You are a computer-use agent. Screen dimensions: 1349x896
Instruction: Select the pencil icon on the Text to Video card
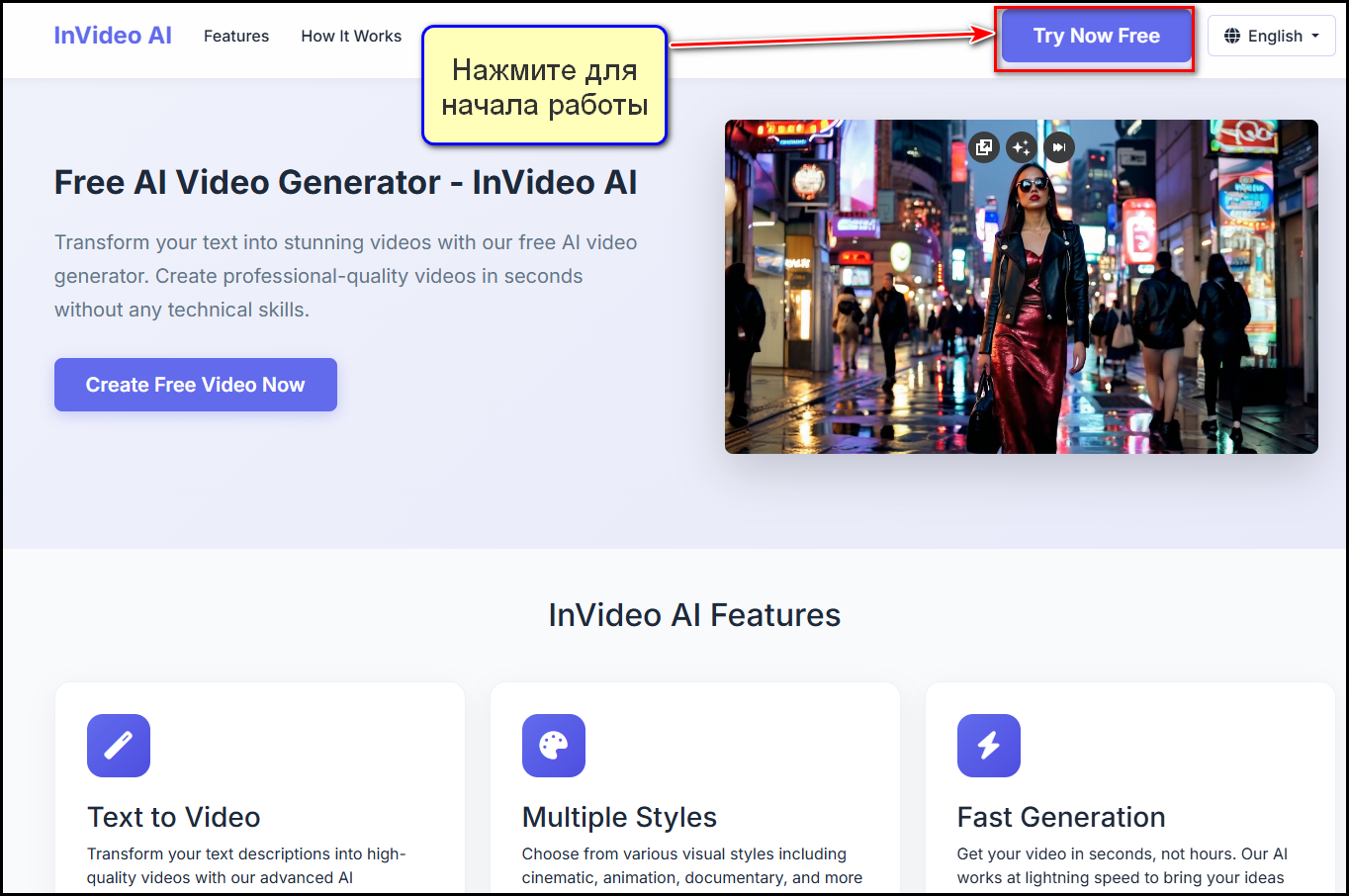[118, 746]
